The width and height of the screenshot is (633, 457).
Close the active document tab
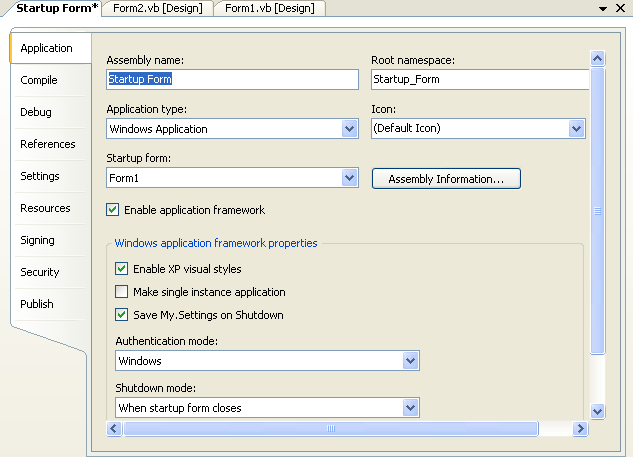620,8
